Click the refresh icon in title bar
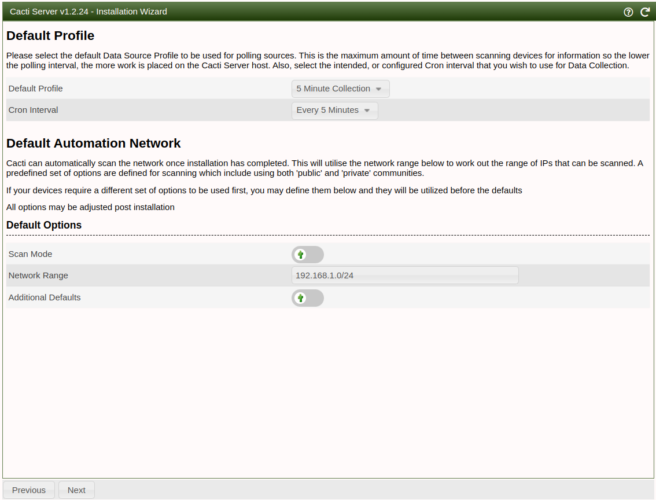This screenshot has height=500, width=656. coord(645,12)
